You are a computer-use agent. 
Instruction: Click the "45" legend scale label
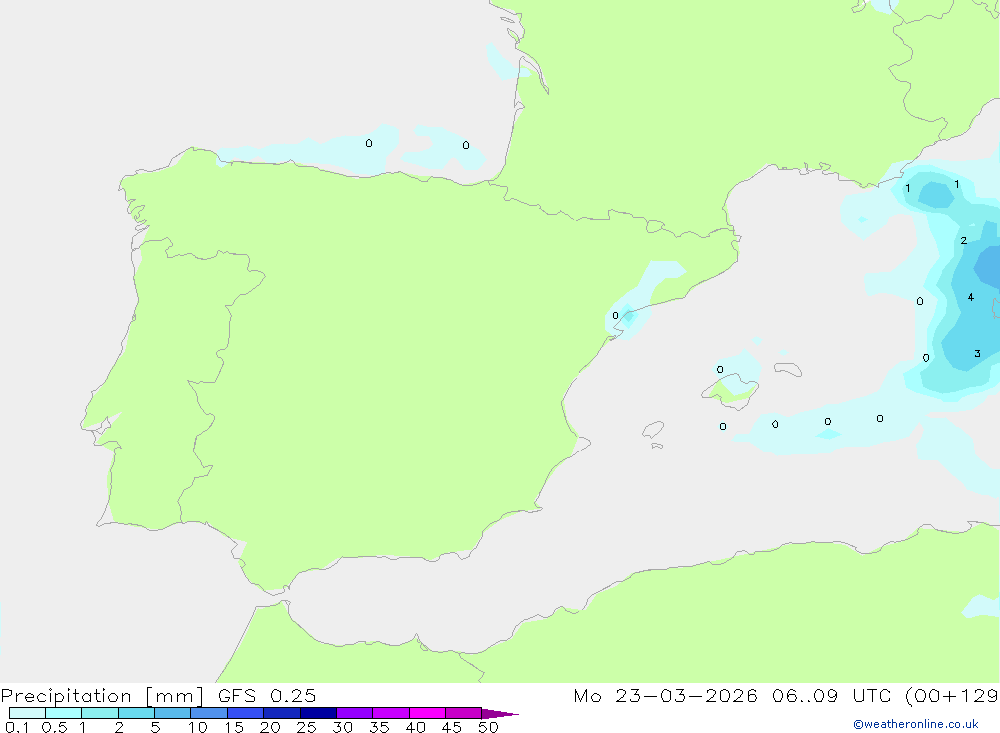[452, 727]
